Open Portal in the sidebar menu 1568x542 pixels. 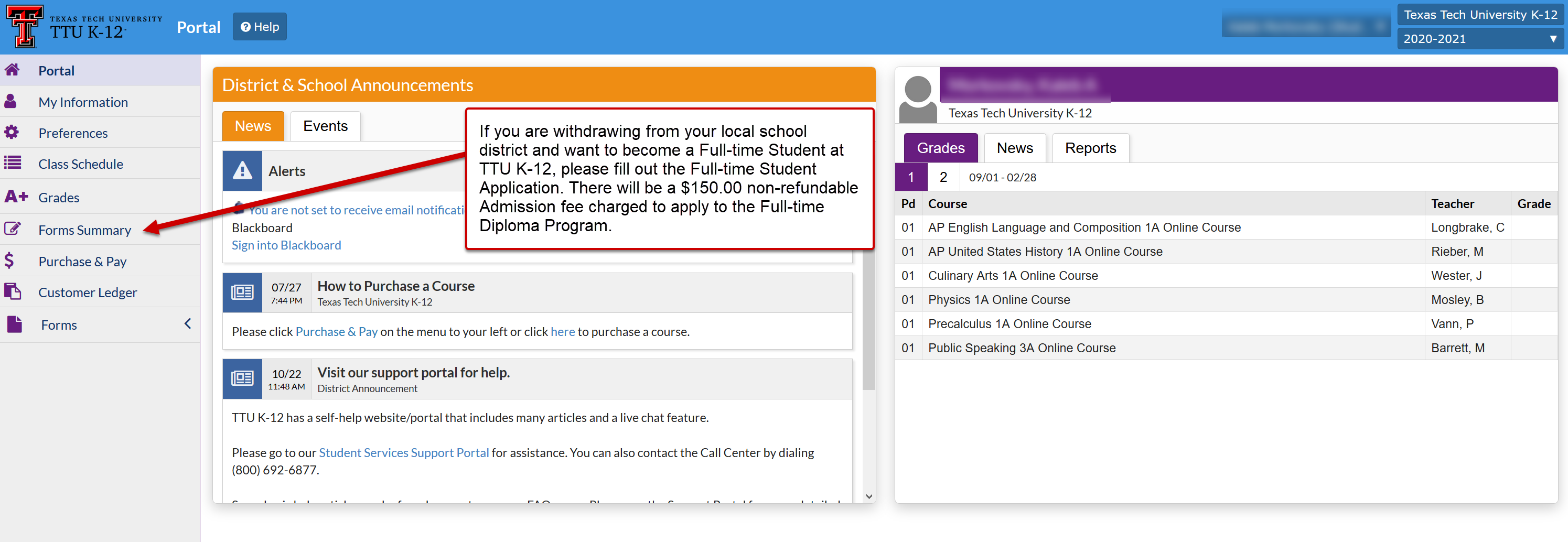click(x=100, y=70)
